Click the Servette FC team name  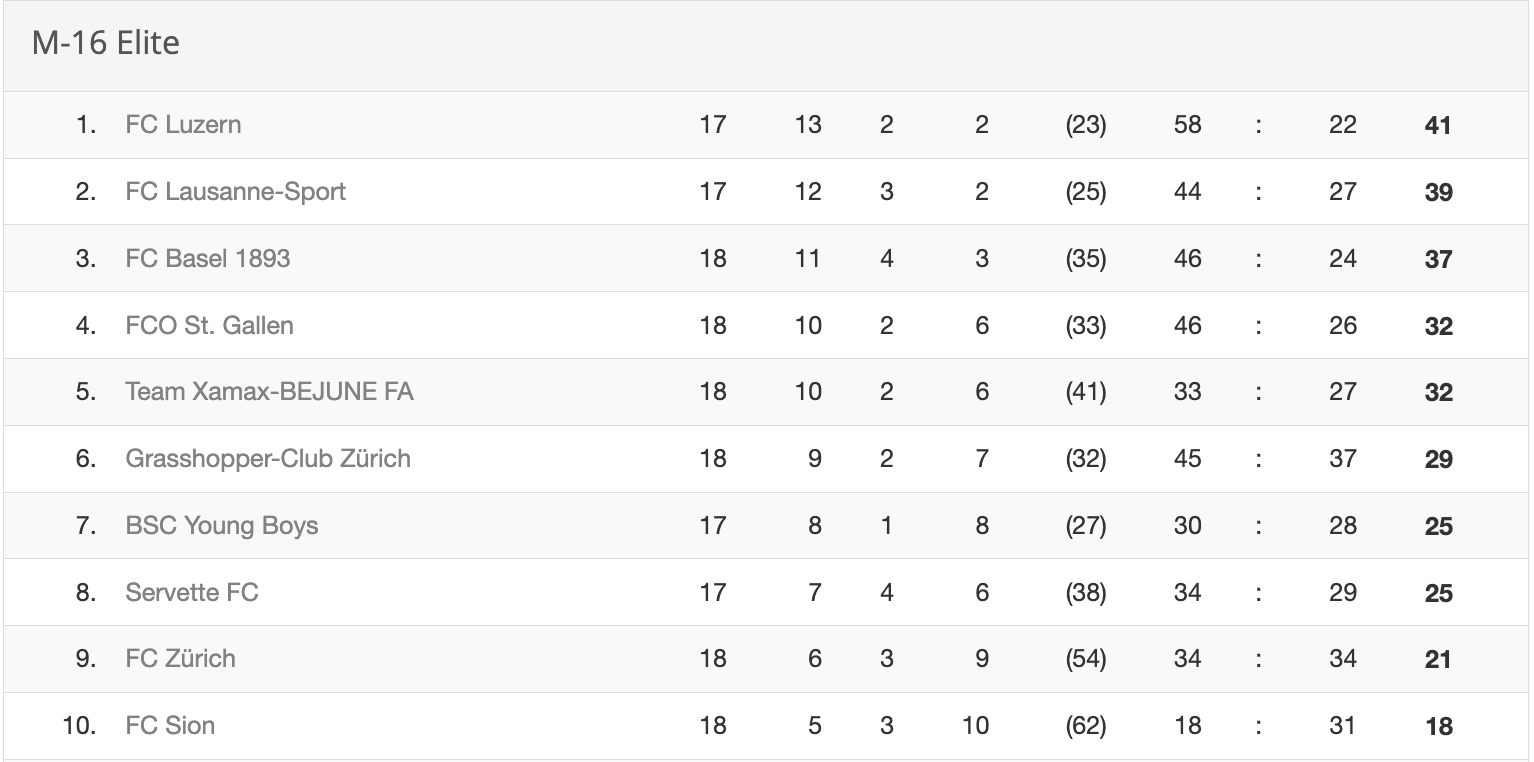coord(192,593)
